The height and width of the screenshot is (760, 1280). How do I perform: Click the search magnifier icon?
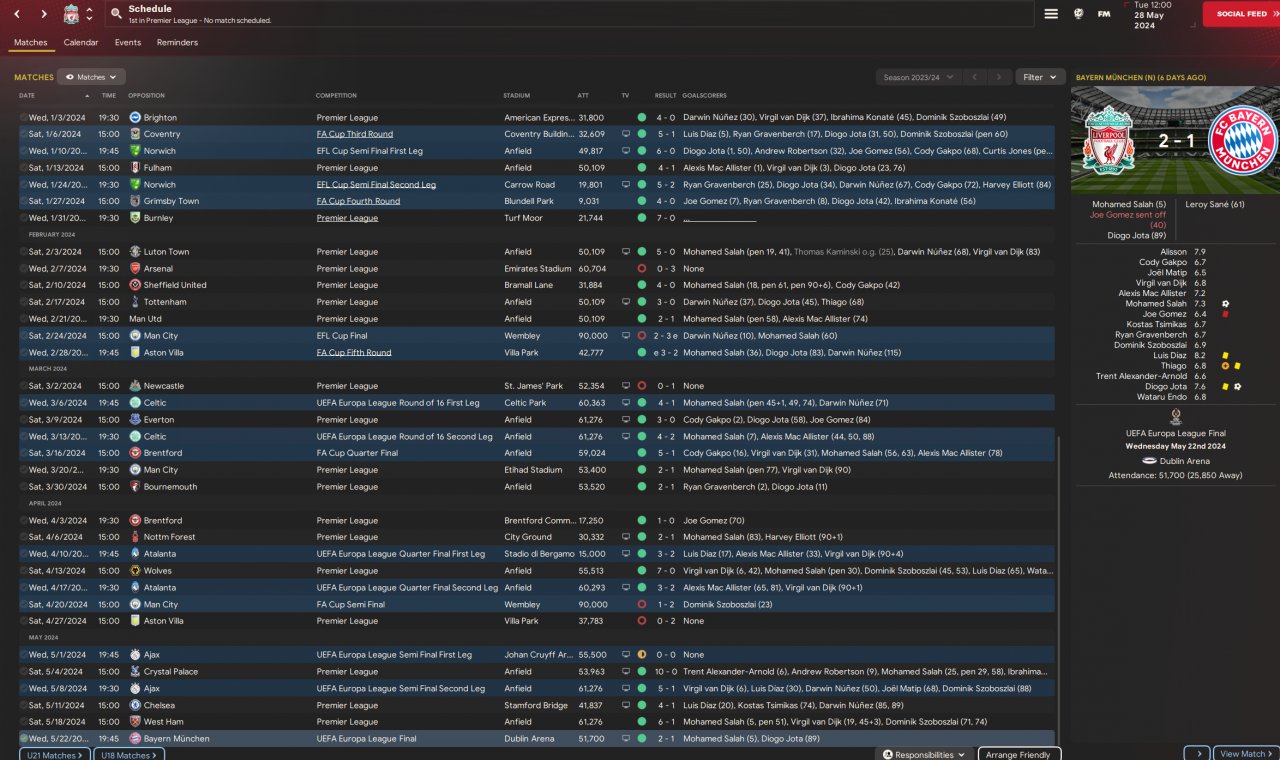116,14
